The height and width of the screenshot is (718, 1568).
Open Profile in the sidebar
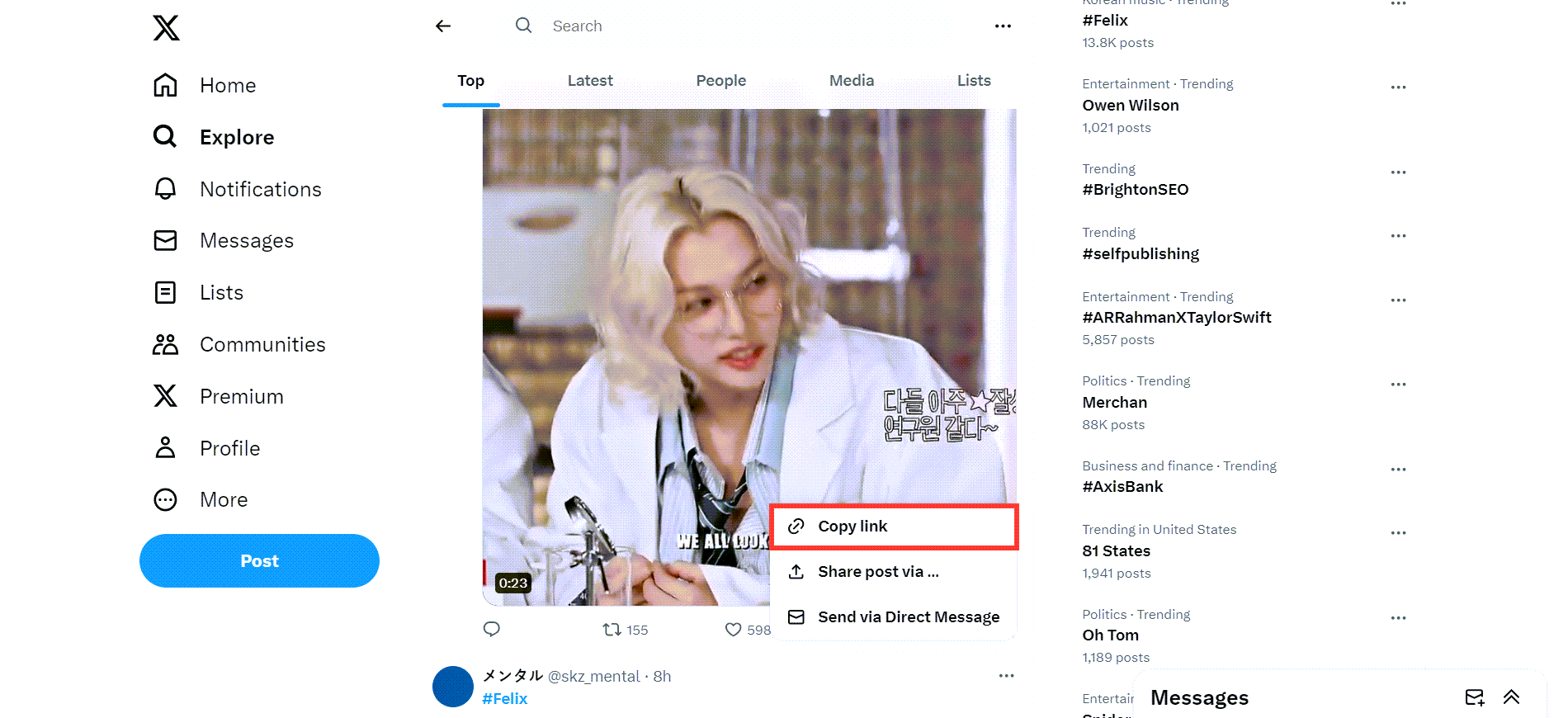pos(206,448)
